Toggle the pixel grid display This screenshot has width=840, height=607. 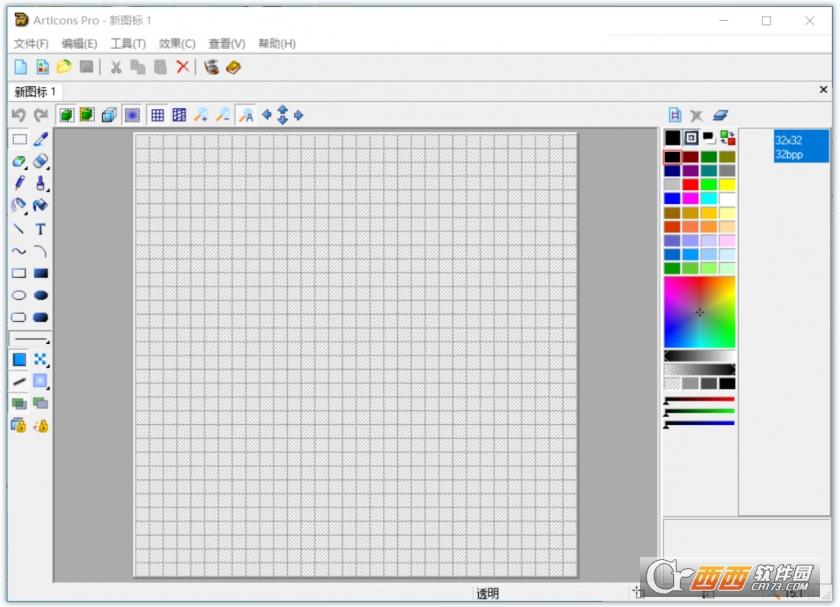click(x=157, y=115)
